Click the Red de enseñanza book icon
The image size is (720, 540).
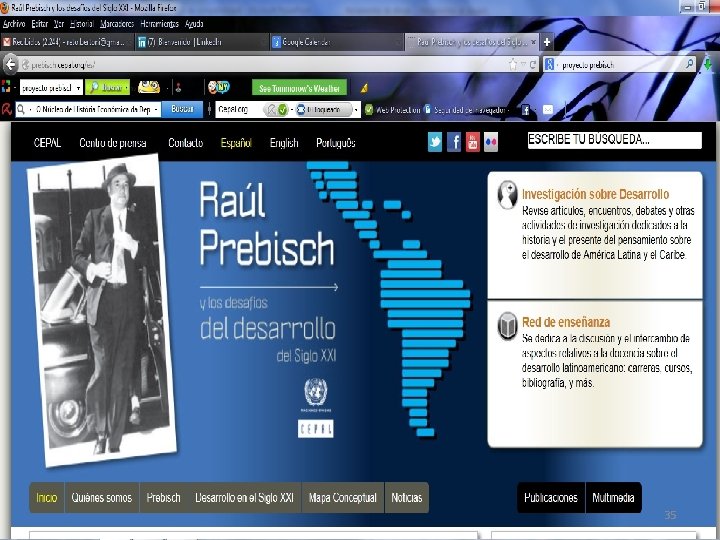tap(507, 326)
